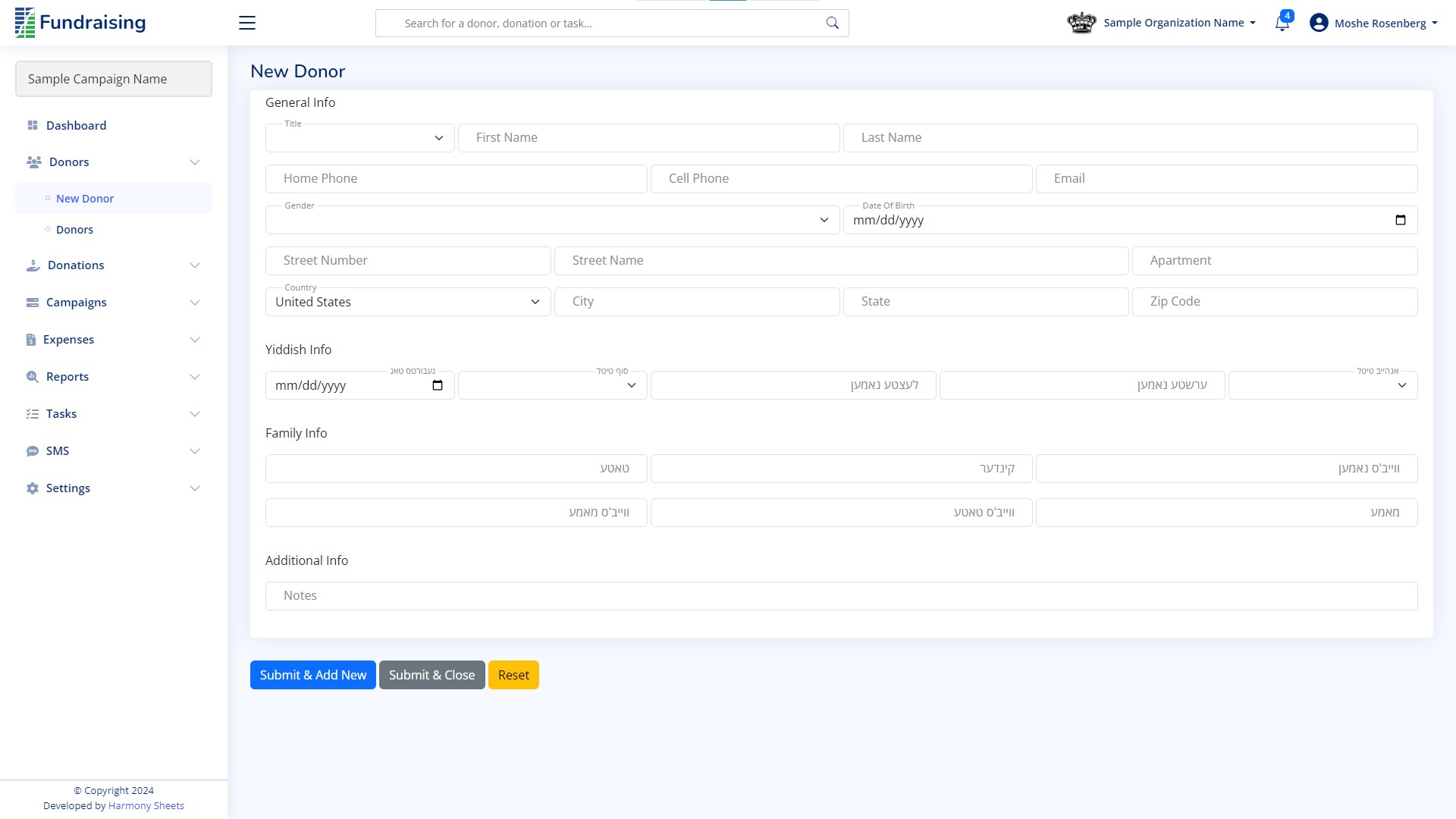The width and height of the screenshot is (1456, 819).
Task: Focus the Apartment field
Action: pos(1275,261)
